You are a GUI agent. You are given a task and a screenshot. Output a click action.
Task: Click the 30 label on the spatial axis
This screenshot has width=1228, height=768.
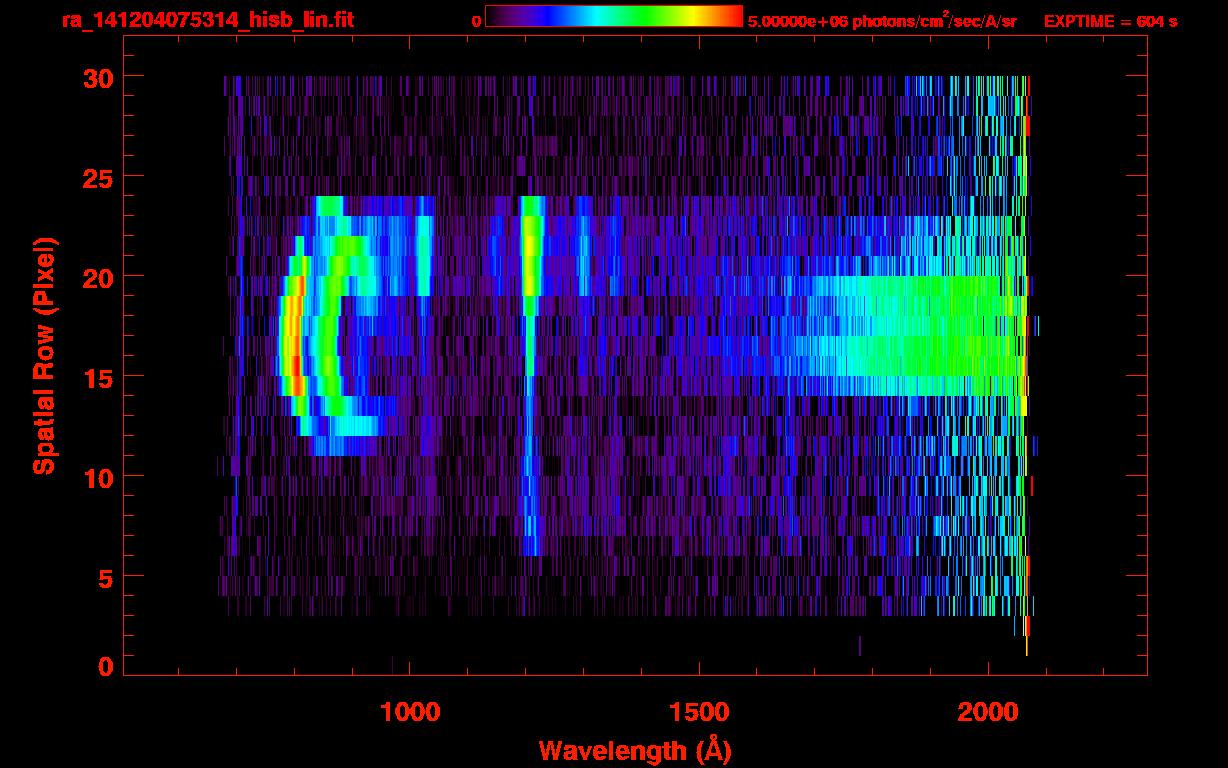pyautogui.click(x=97, y=77)
